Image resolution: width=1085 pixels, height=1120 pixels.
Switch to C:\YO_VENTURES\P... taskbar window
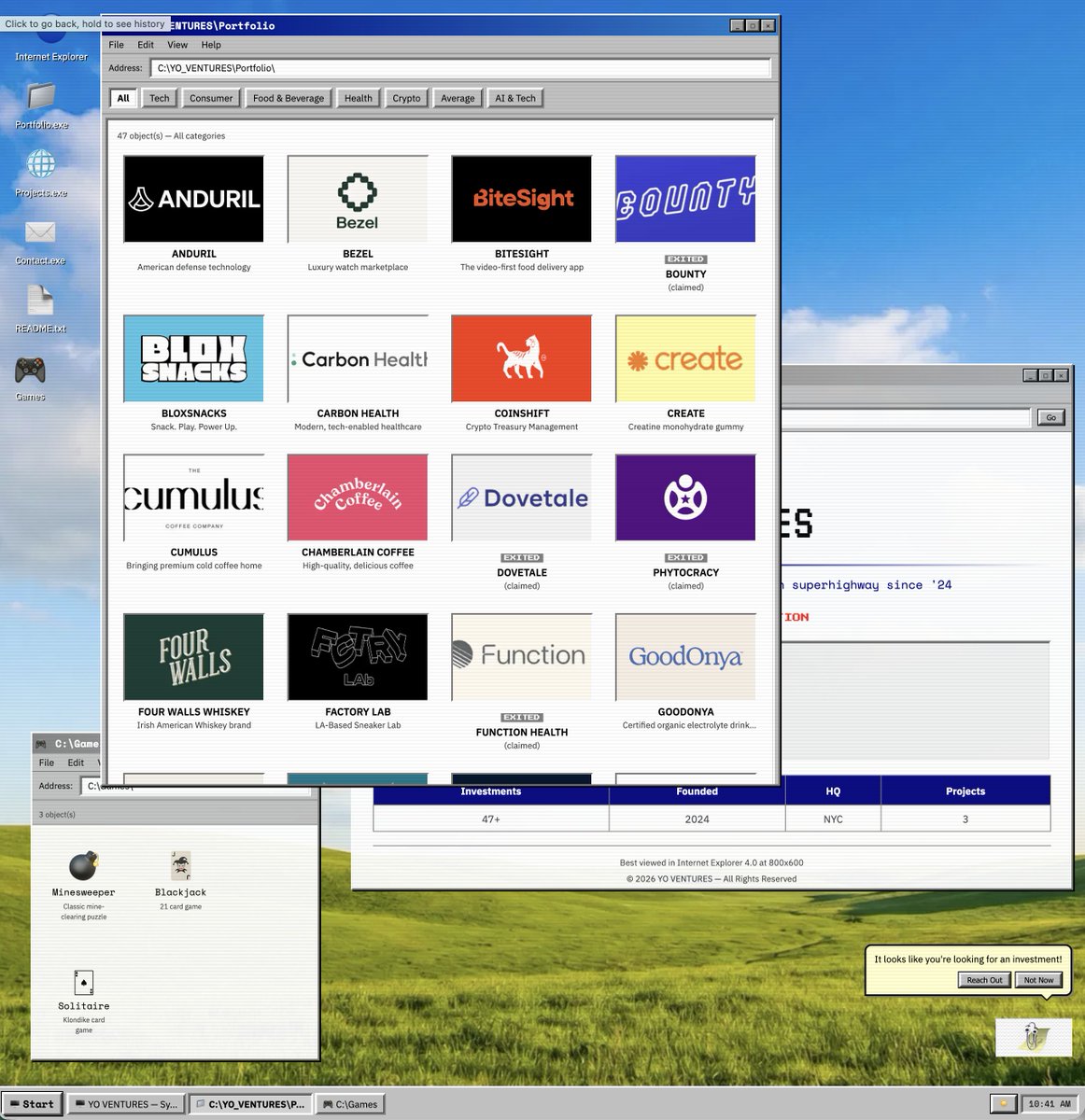(x=250, y=1104)
